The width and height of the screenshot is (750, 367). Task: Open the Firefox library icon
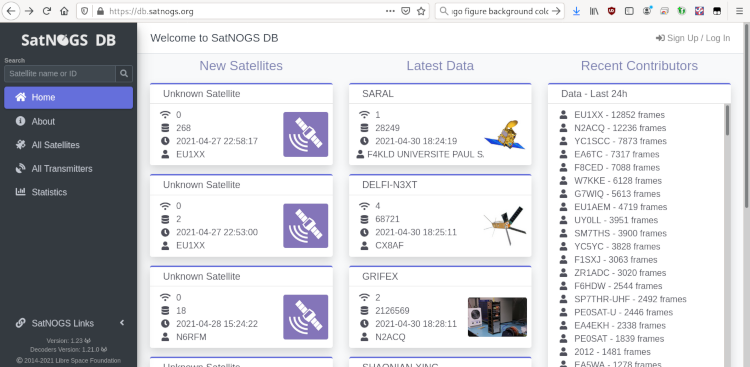(594, 11)
